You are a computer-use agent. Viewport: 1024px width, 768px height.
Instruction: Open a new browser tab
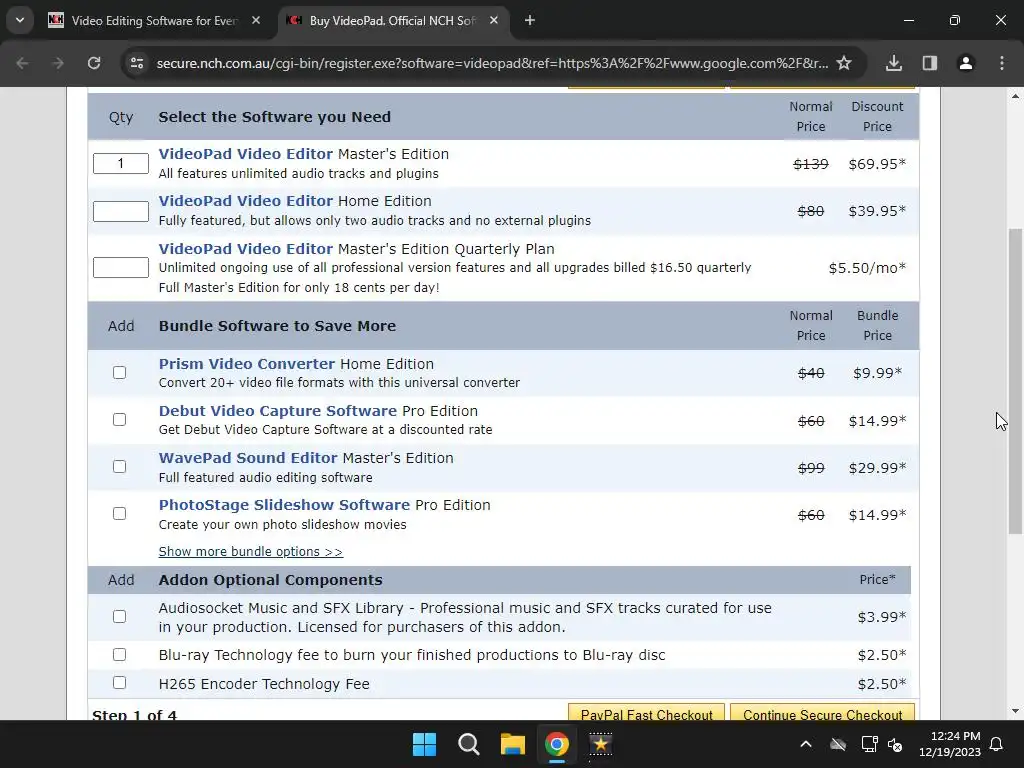pos(530,20)
